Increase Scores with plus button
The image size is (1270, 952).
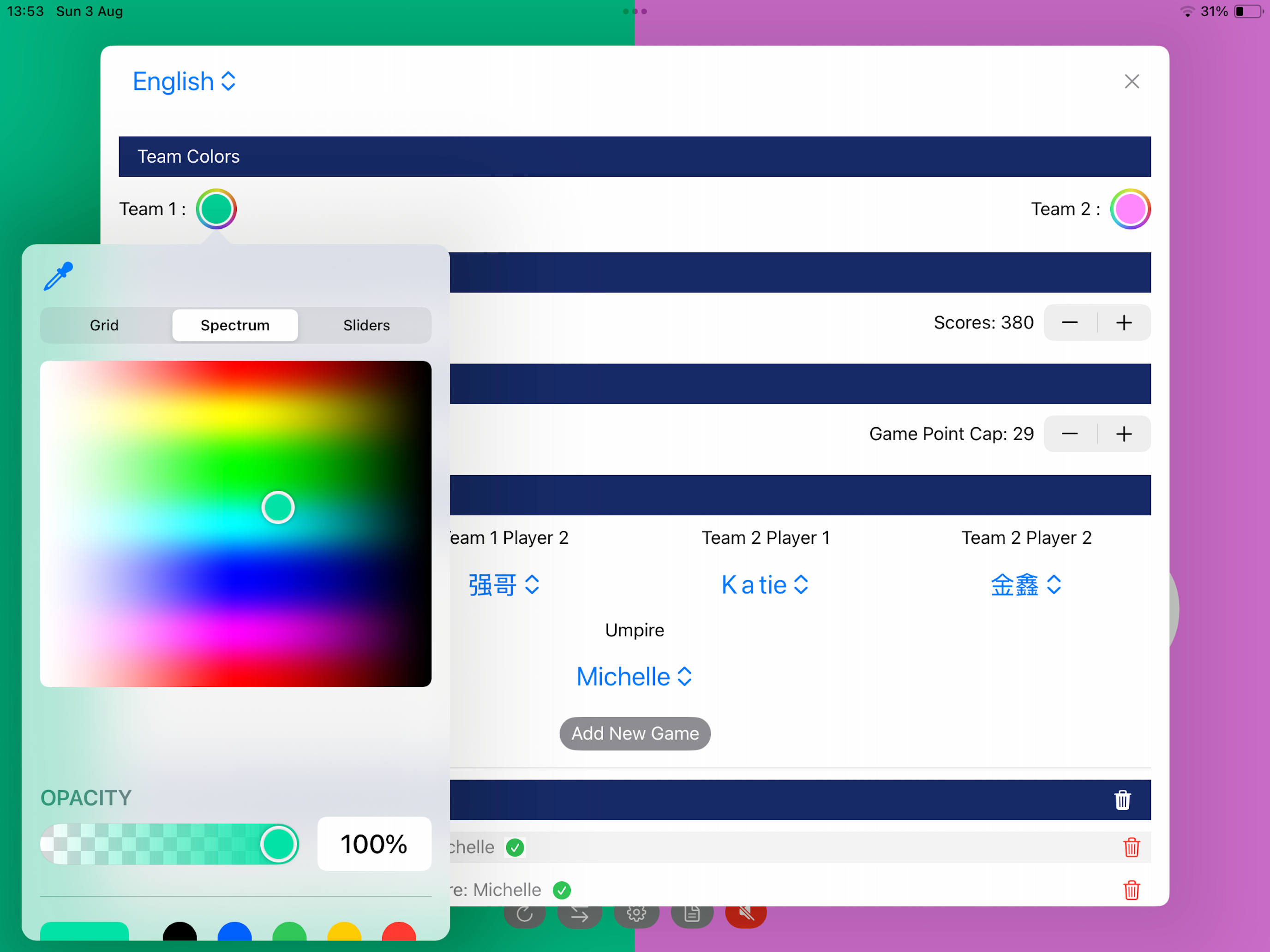[x=1124, y=322]
